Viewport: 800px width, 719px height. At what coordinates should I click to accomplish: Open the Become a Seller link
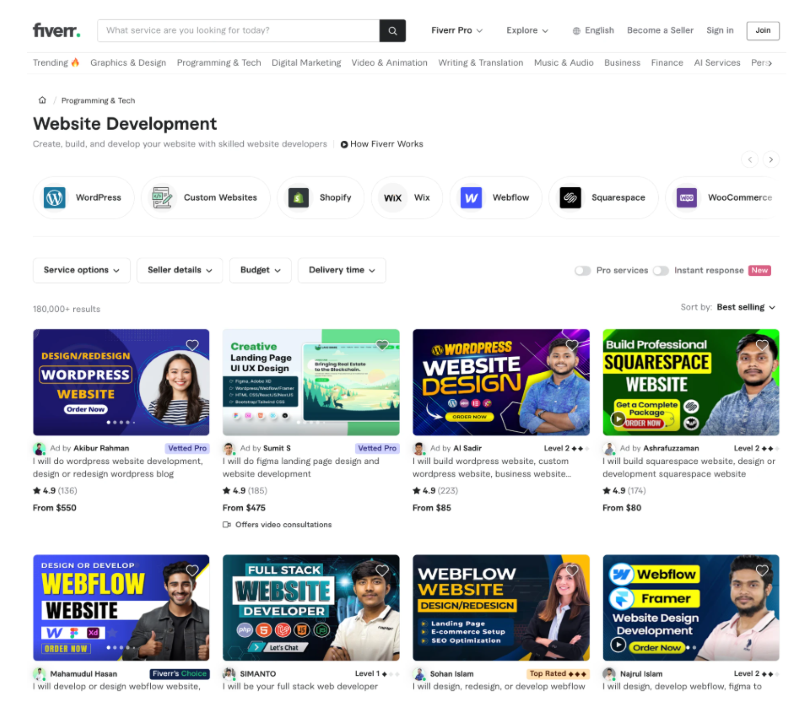[x=660, y=30]
